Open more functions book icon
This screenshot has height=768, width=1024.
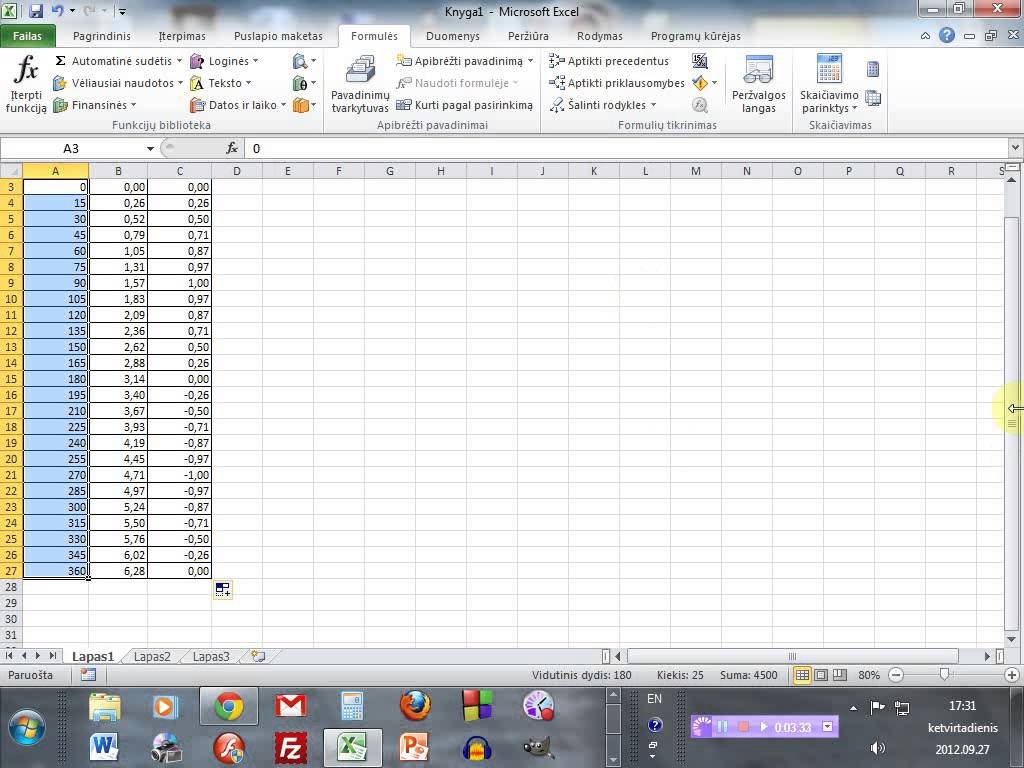pos(304,104)
